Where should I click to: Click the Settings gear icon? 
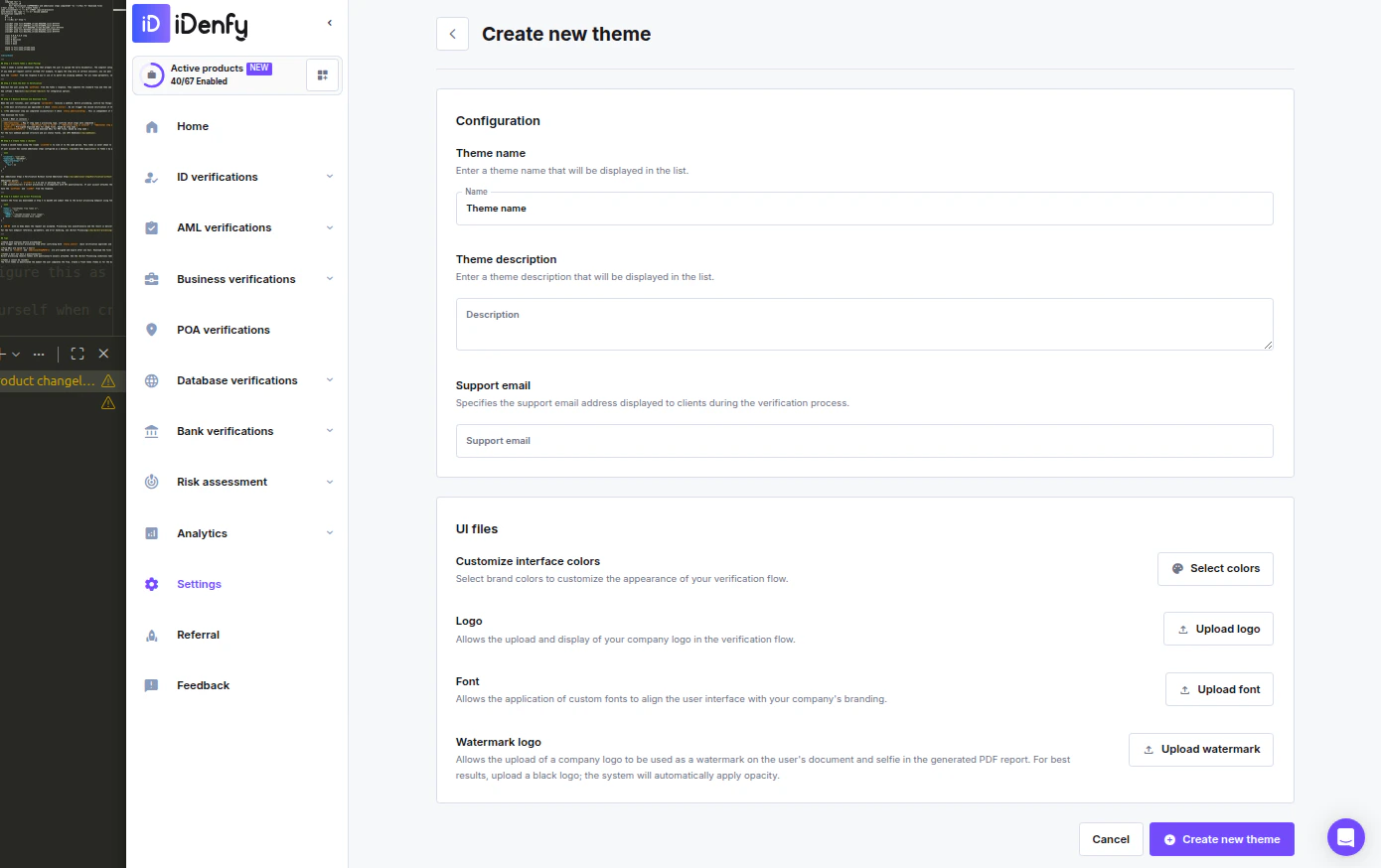point(152,584)
